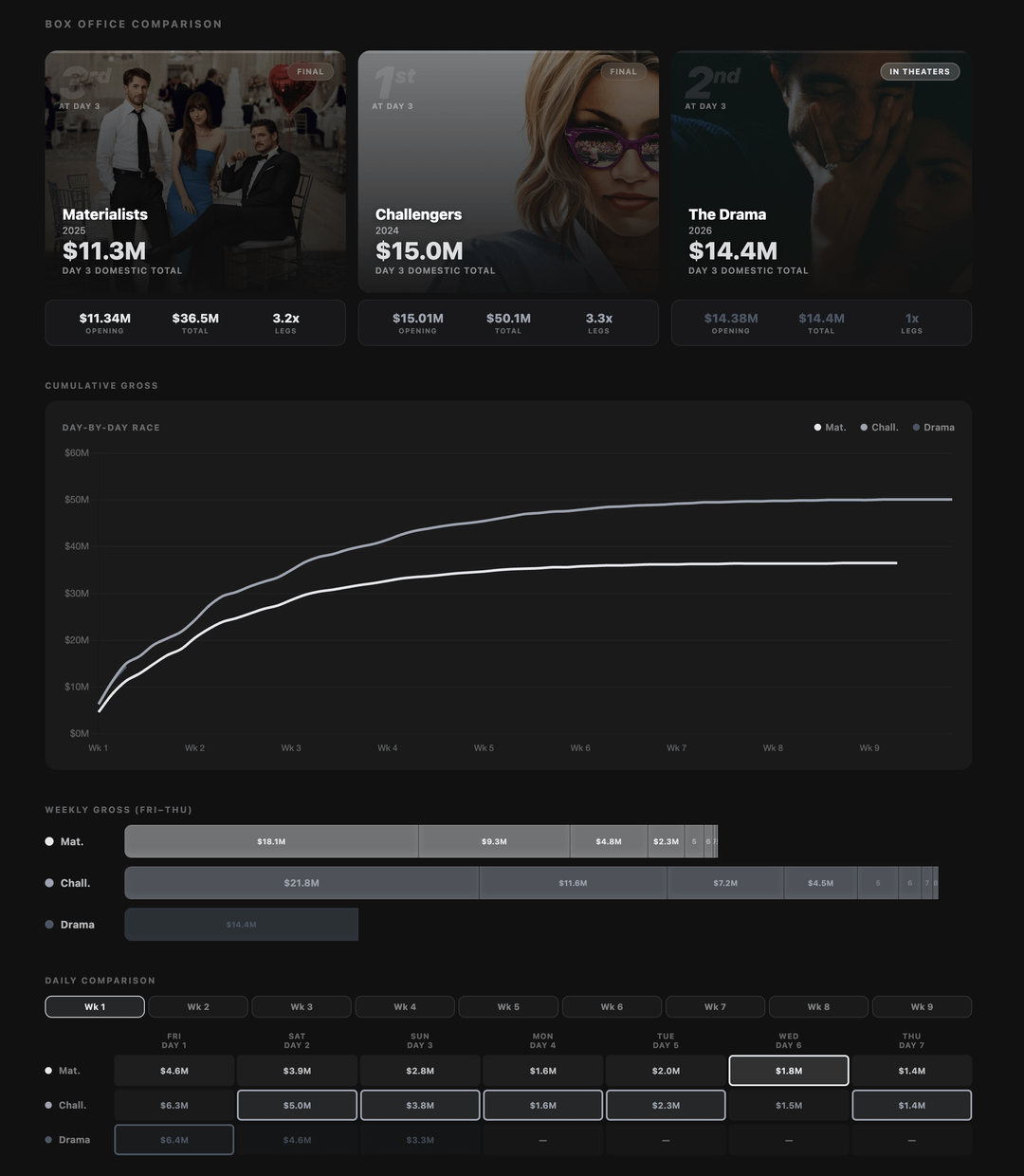Select Drama Friday $6.4M cell
The image size is (1024, 1176).
pos(174,1140)
